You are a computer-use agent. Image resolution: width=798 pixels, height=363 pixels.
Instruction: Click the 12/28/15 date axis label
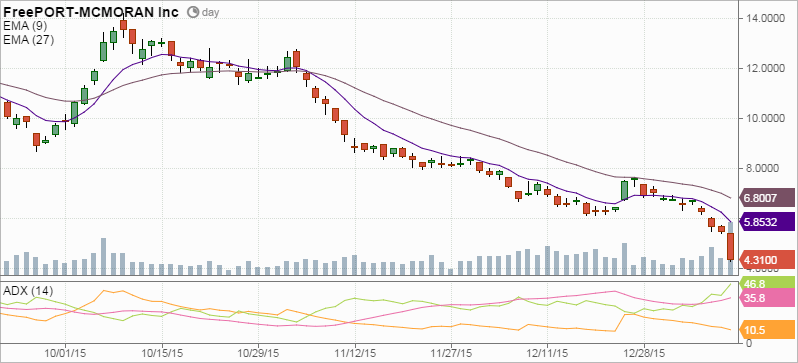[644, 352]
